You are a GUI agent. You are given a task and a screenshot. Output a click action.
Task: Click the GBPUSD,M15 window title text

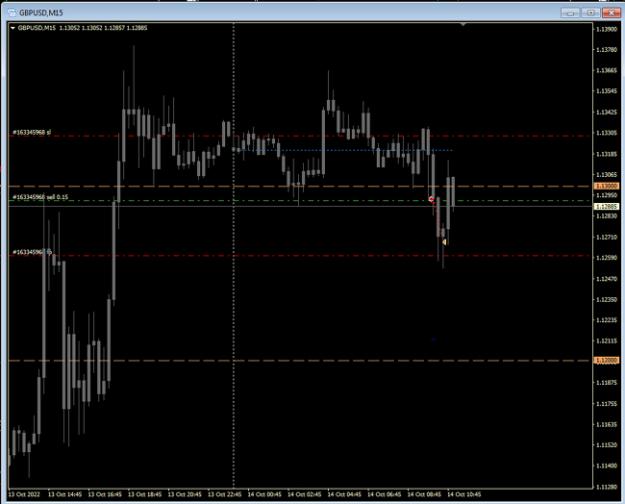41,13
